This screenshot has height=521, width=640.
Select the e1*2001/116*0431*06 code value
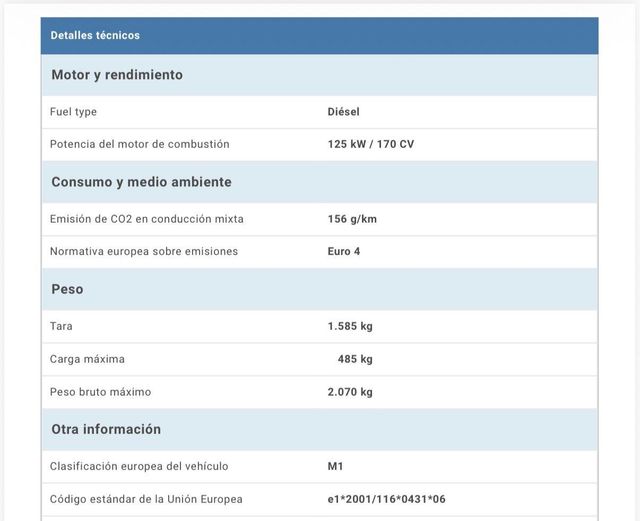[x=386, y=499]
